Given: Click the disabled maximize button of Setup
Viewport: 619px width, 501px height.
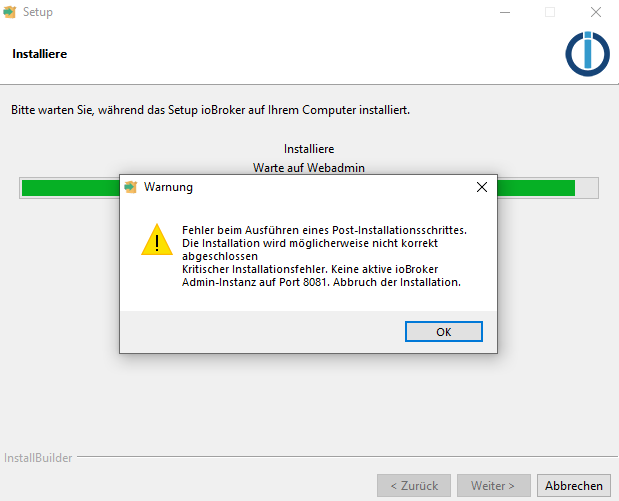Looking at the screenshot, I should (x=550, y=12).
